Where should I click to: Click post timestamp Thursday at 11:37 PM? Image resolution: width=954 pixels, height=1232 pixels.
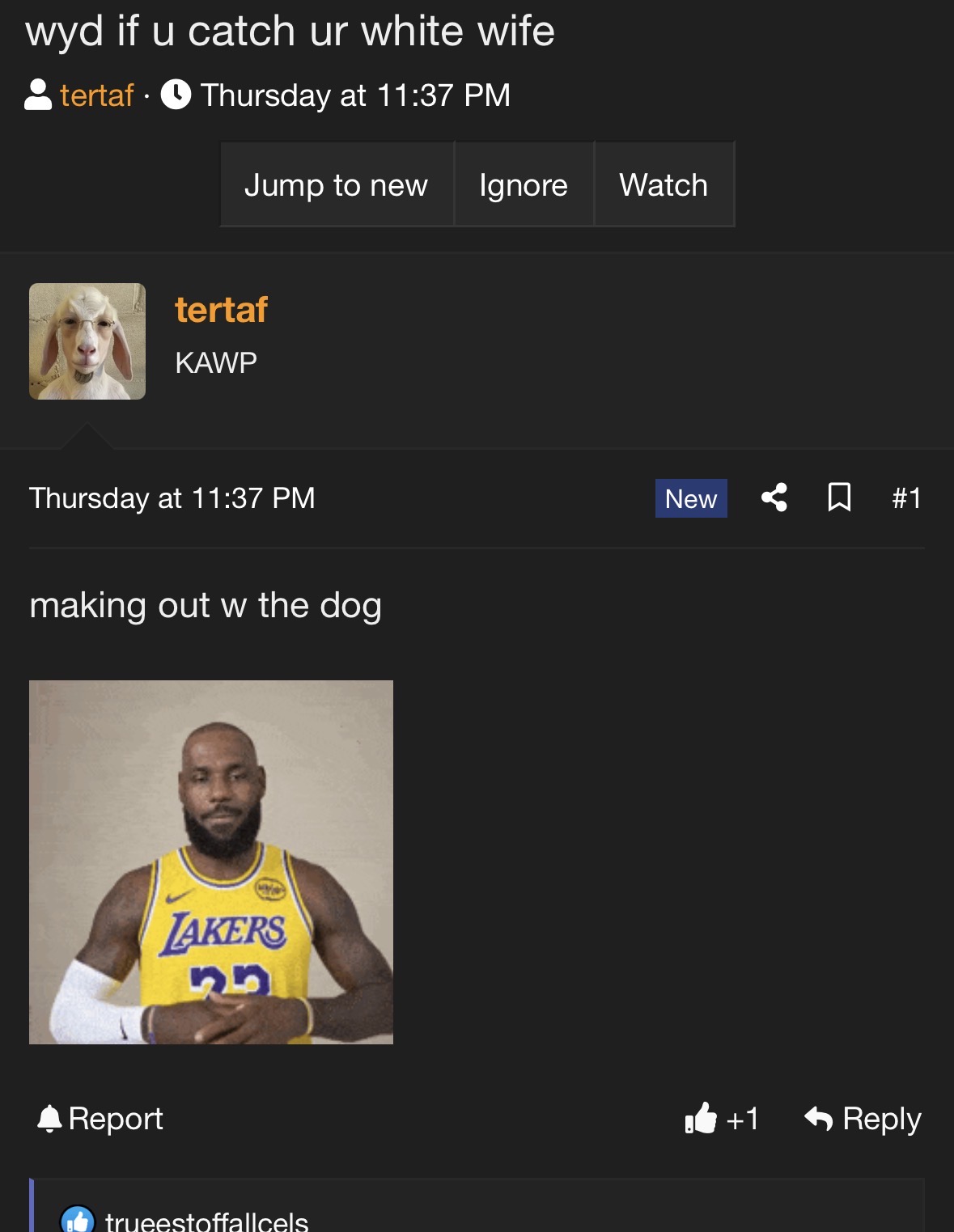pyautogui.click(x=172, y=498)
